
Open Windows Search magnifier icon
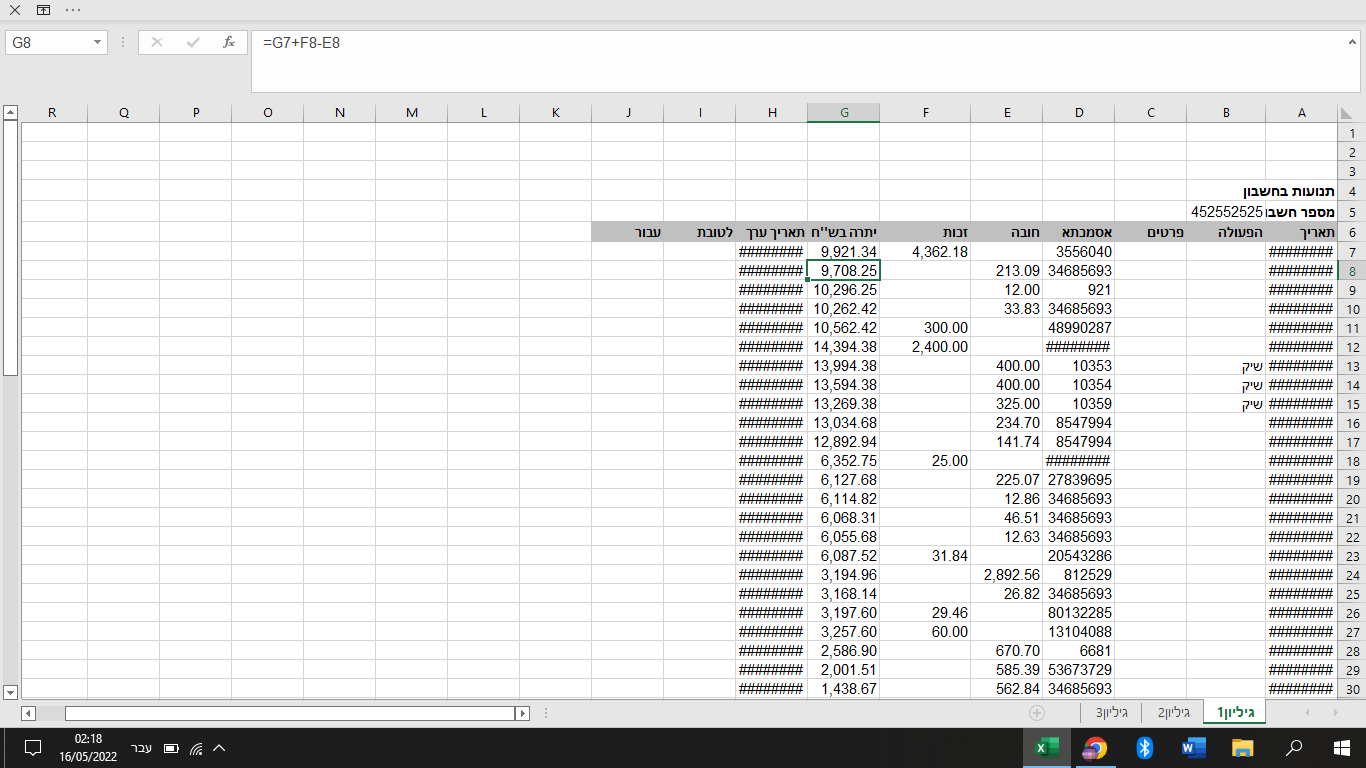[x=1293, y=748]
